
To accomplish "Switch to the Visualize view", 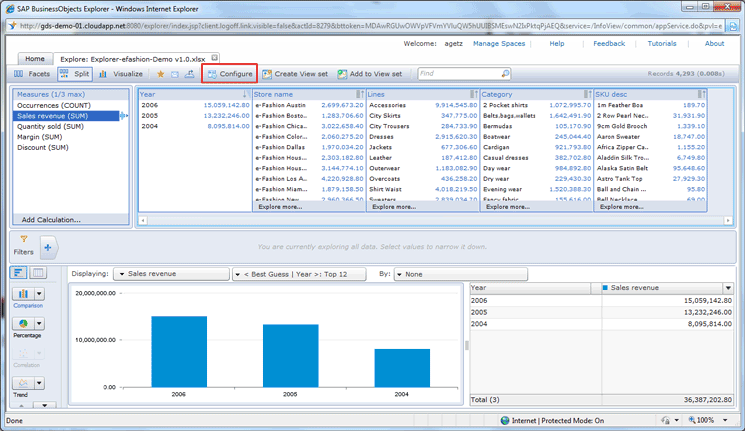I will pos(121,74).
